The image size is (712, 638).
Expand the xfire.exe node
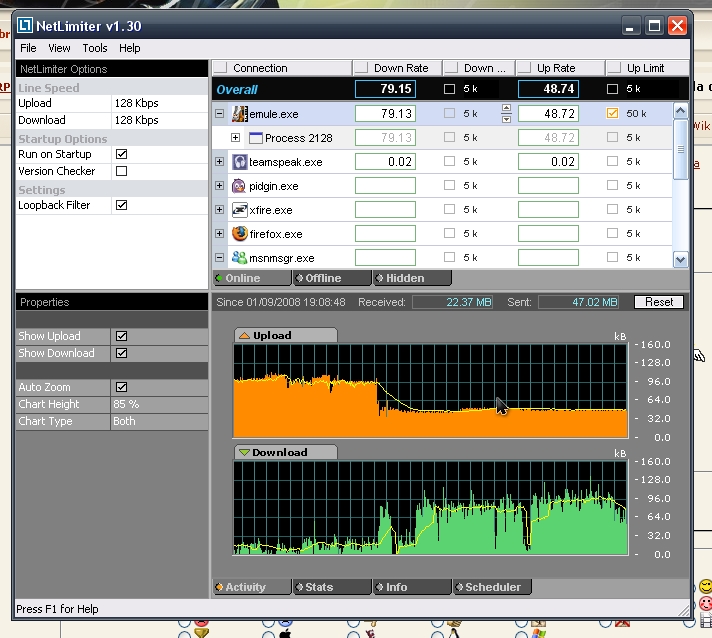coord(219,209)
